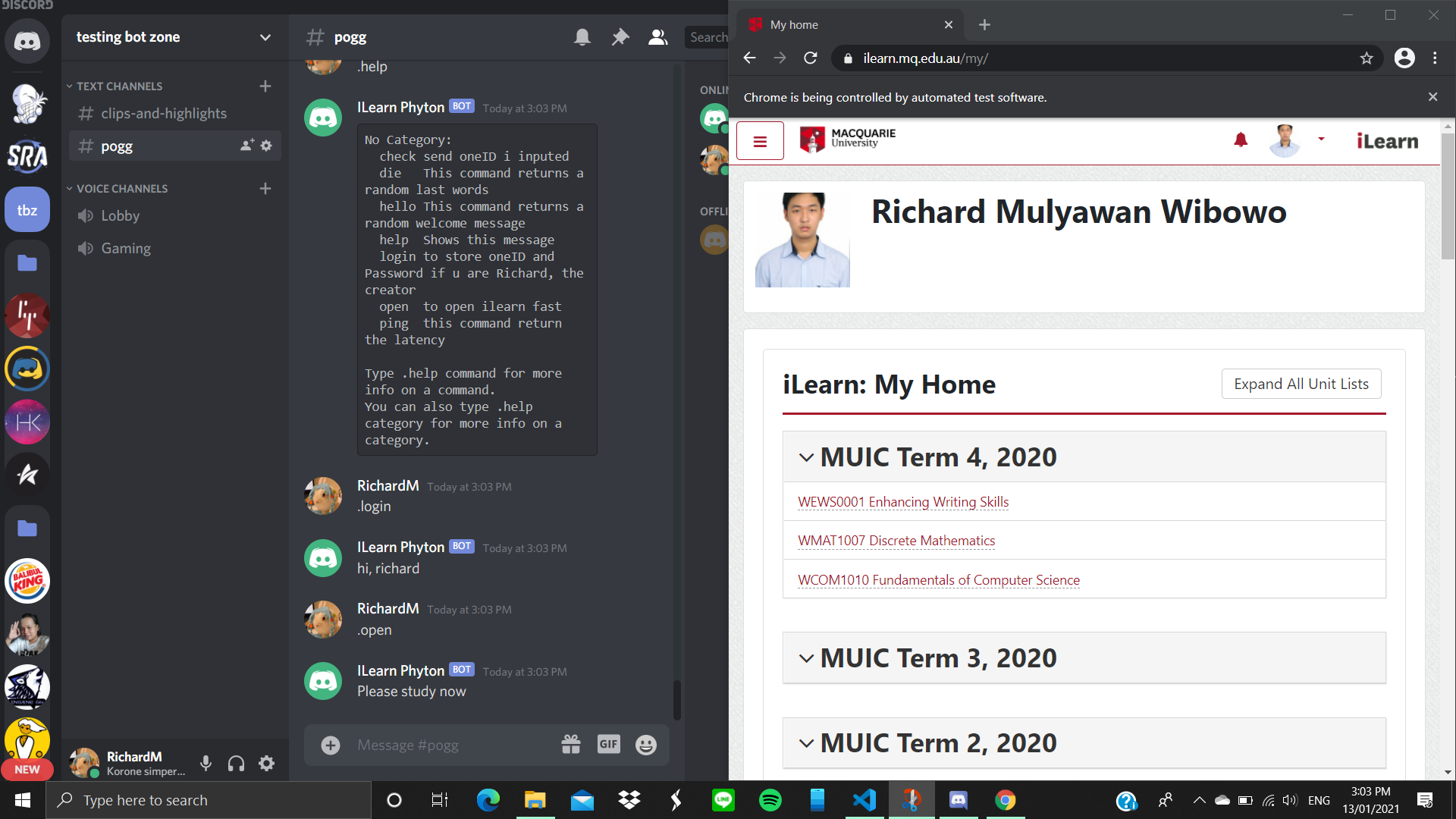Join the Lobby voice channel
Image resolution: width=1456 pixels, height=819 pixels.
(174, 215)
